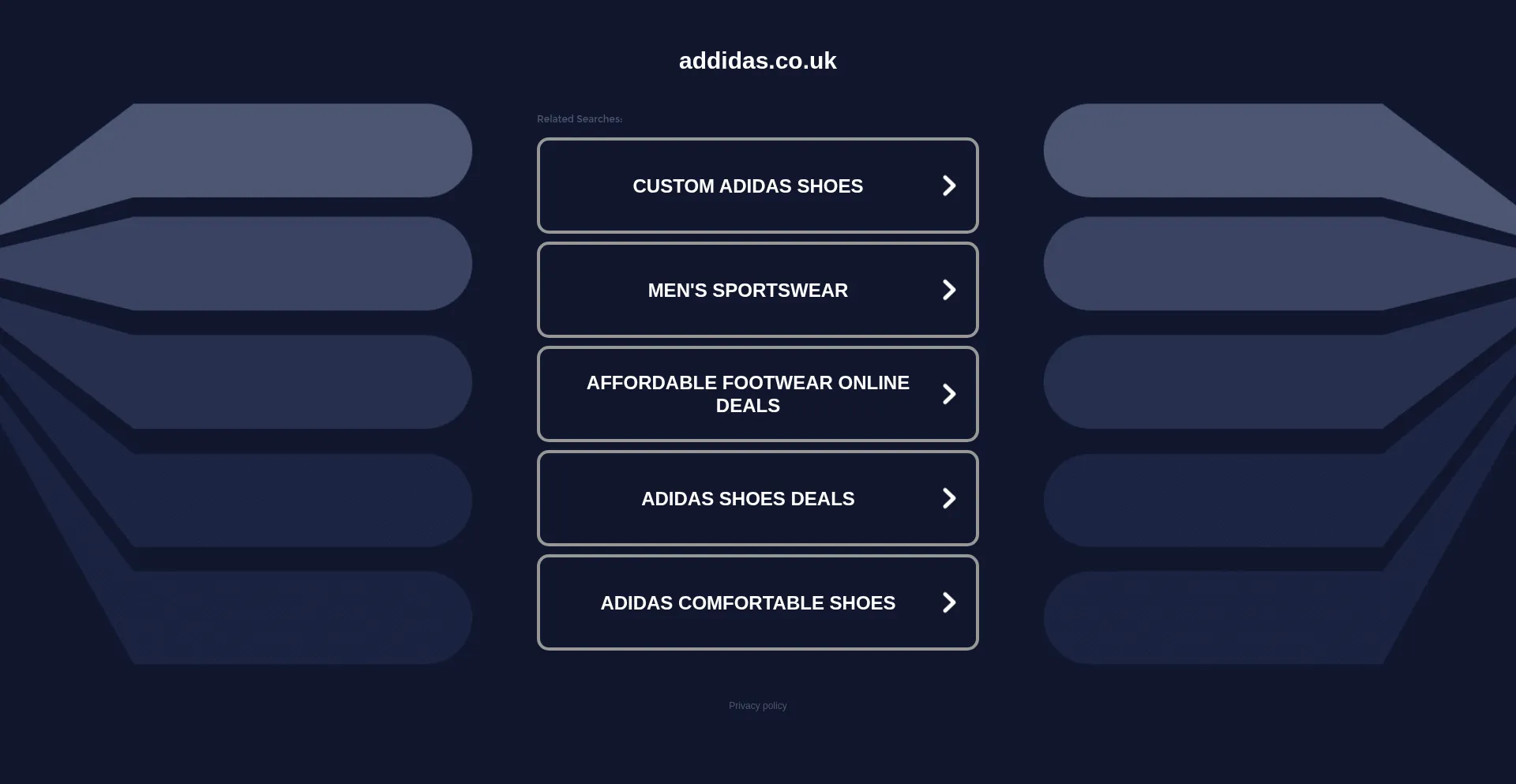
Task: Expand the Men's Sportswear related search
Action: [x=748, y=290]
